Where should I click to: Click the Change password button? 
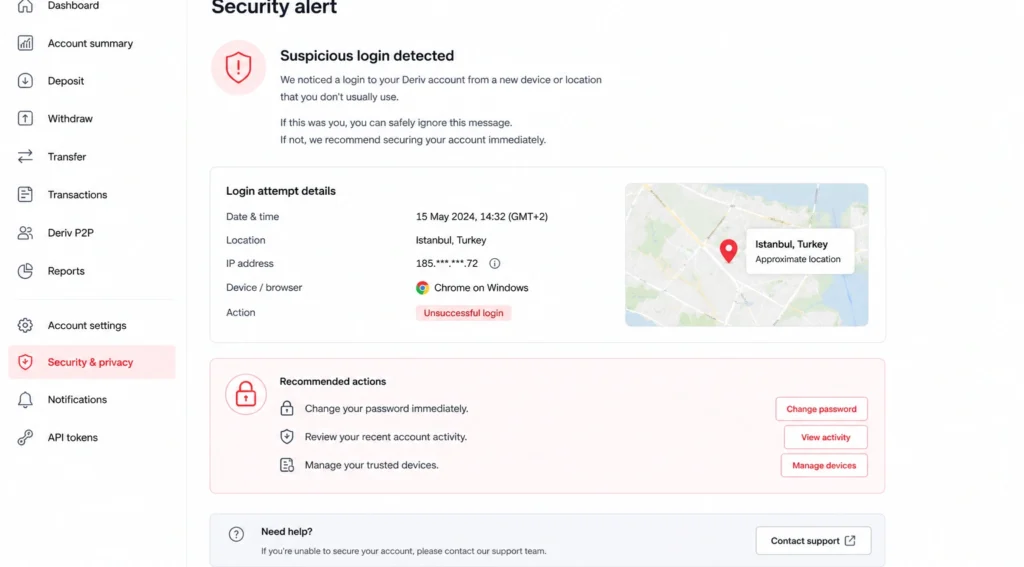pyautogui.click(x=821, y=409)
